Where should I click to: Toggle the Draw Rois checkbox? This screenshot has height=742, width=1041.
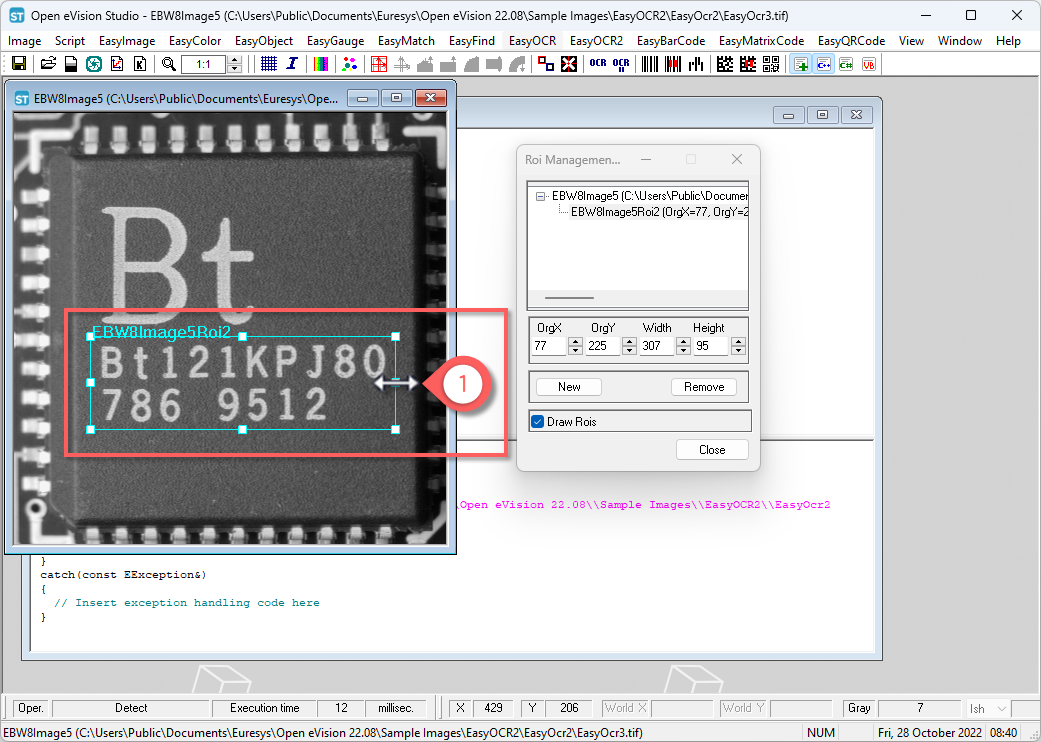coord(538,421)
